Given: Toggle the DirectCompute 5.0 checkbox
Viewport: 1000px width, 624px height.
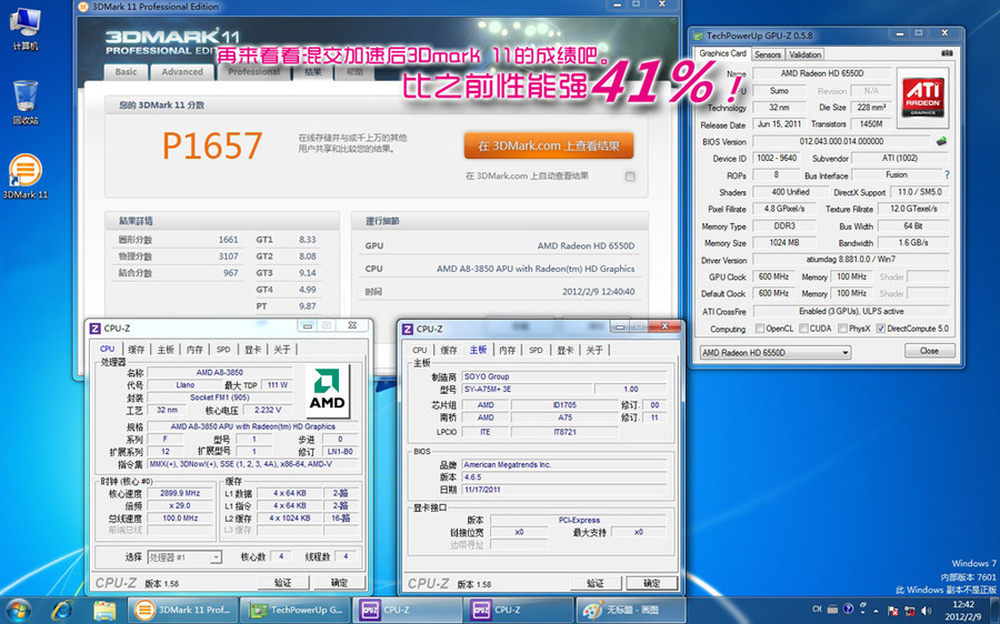Looking at the screenshot, I should pyautogui.click(x=879, y=328).
